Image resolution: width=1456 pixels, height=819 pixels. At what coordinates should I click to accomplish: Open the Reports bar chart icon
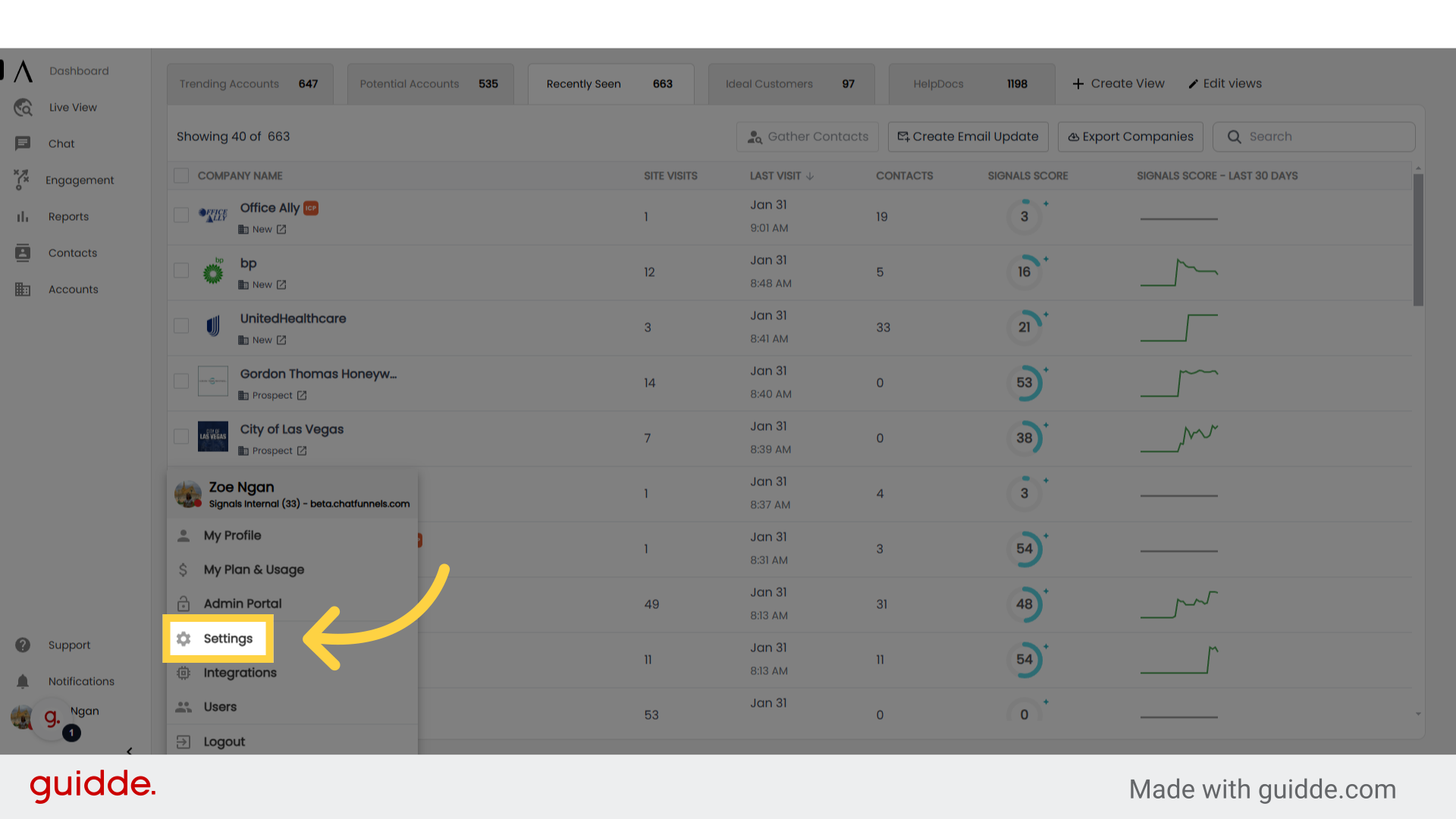click(23, 217)
